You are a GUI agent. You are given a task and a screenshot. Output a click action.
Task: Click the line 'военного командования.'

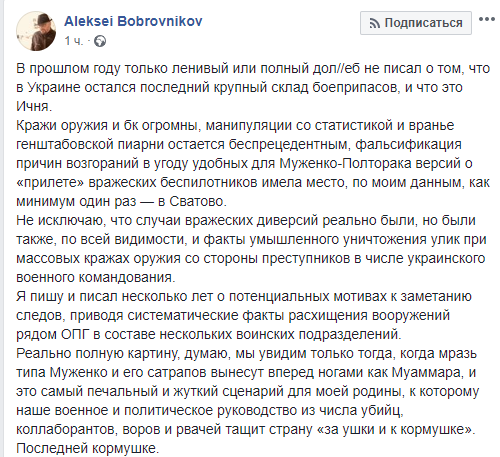click(x=96, y=277)
